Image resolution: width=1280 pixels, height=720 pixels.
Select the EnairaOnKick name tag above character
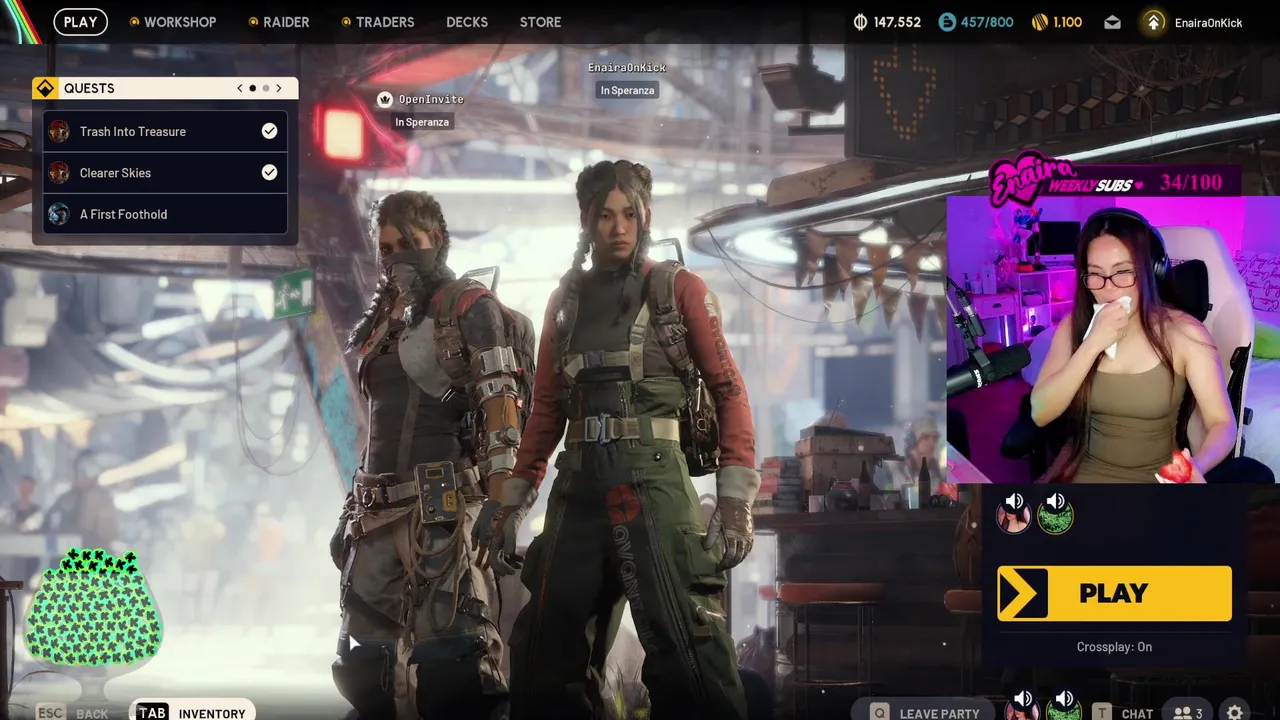[x=627, y=67]
